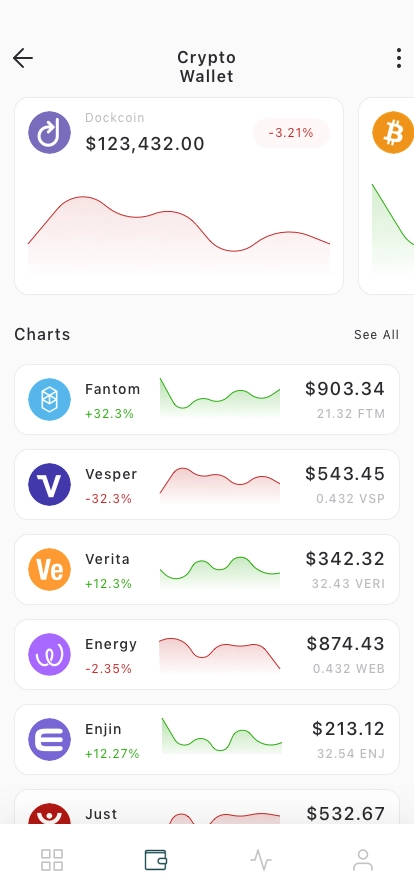Image resolution: width=414 pixels, height=896 pixels.
Task: Tap the Energy coin icon
Action: (50, 654)
